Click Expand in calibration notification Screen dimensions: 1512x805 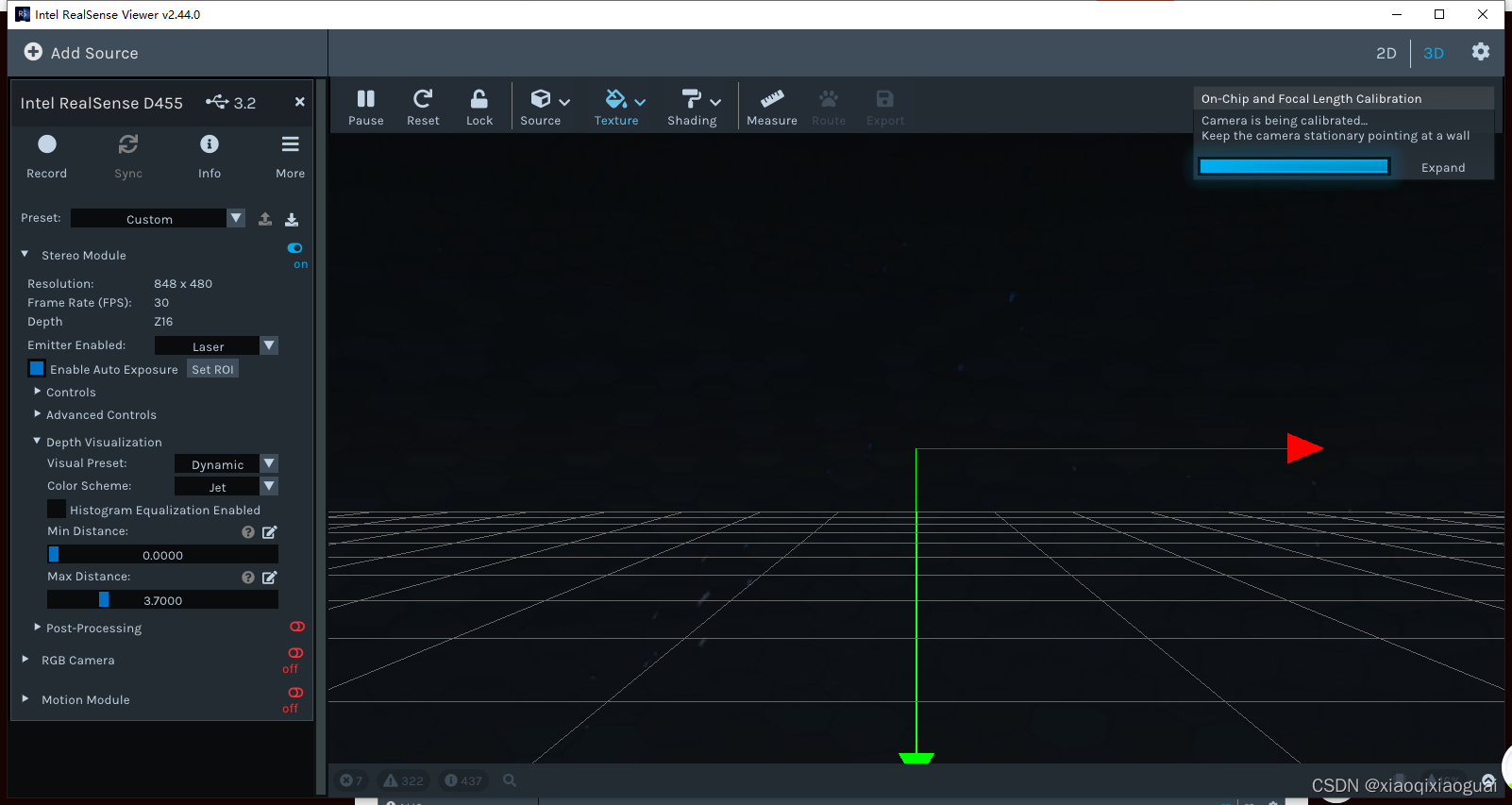(1443, 167)
